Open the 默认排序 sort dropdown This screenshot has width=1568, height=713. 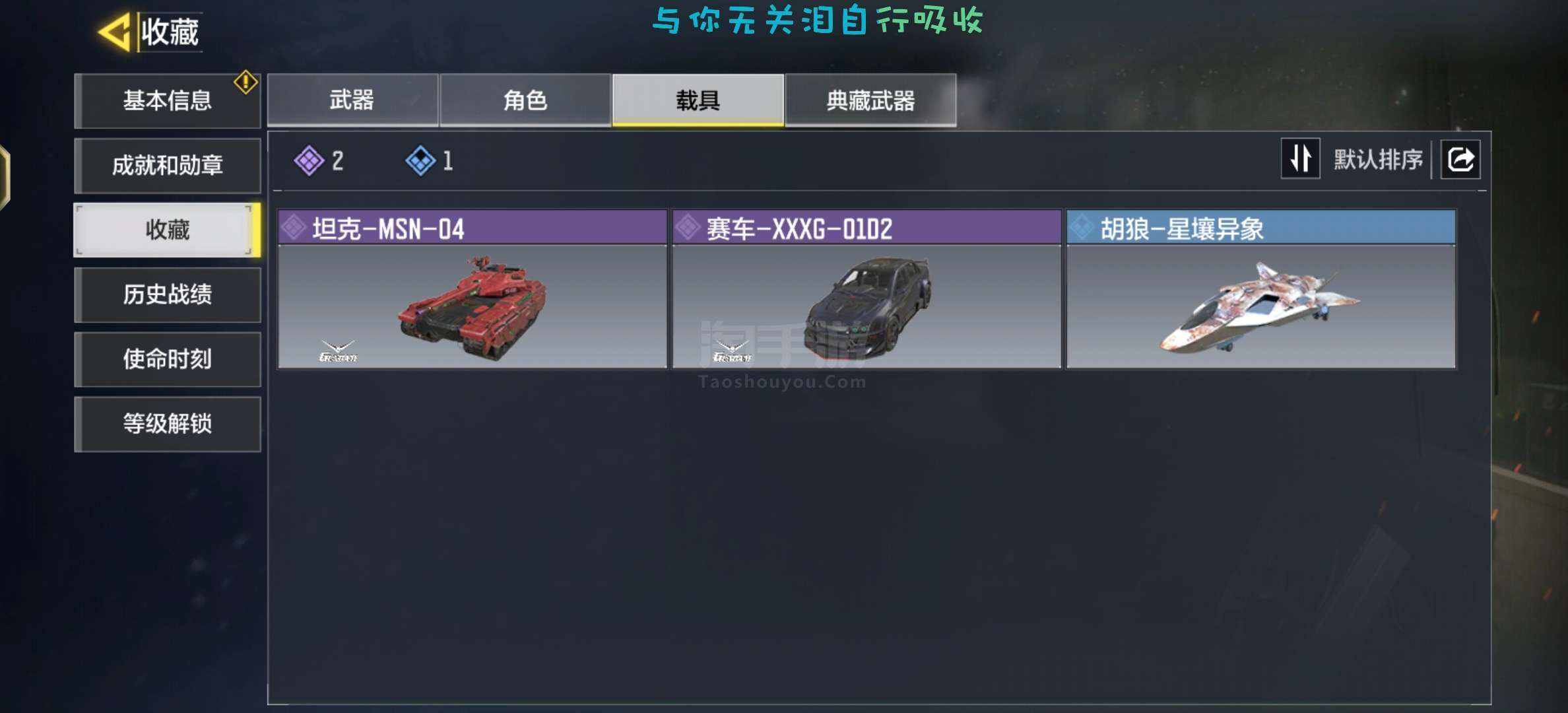(1378, 159)
